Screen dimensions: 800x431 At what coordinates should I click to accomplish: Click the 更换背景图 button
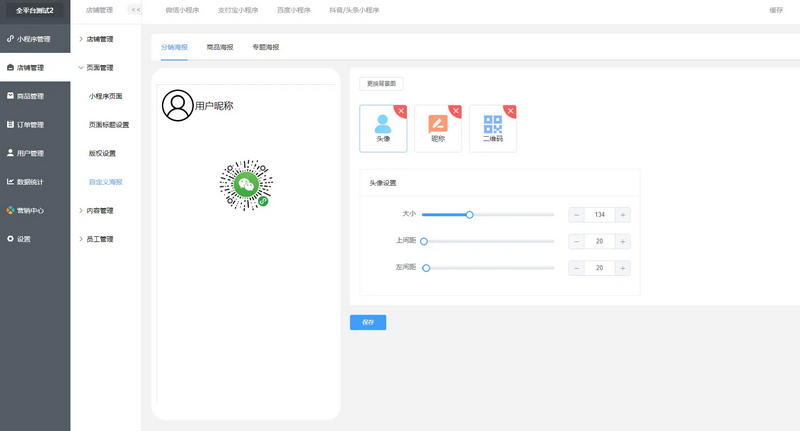click(381, 84)
